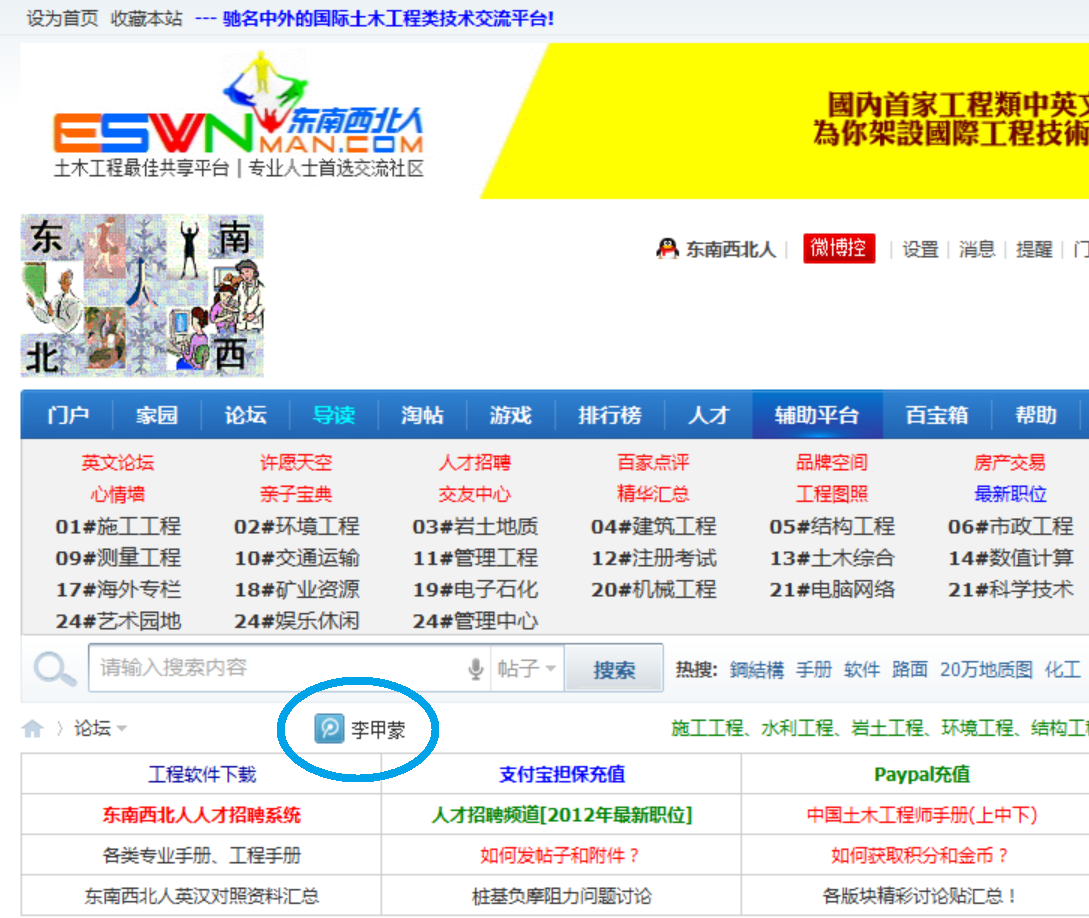Click the magnifier icon beside the search box

click(x=54, y=669)
